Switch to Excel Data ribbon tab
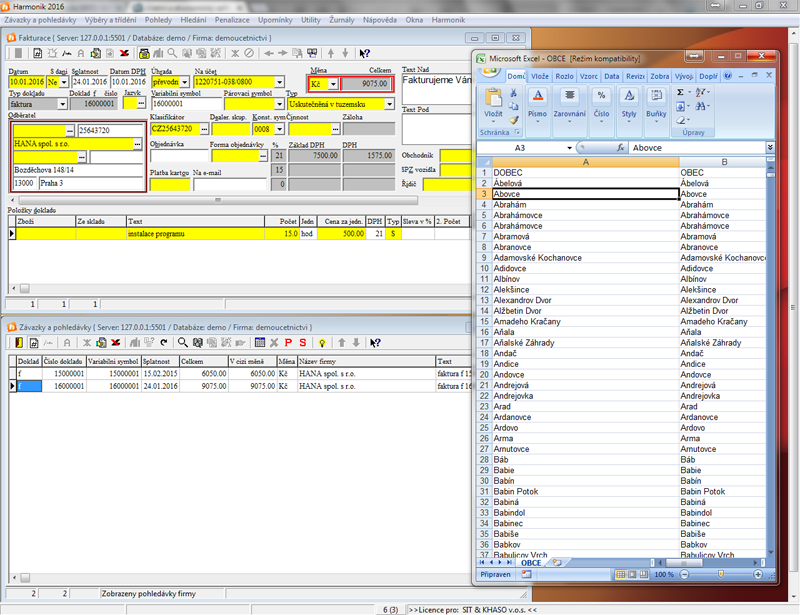This screenshot has width=800, height=615. (x=611, y=76)
